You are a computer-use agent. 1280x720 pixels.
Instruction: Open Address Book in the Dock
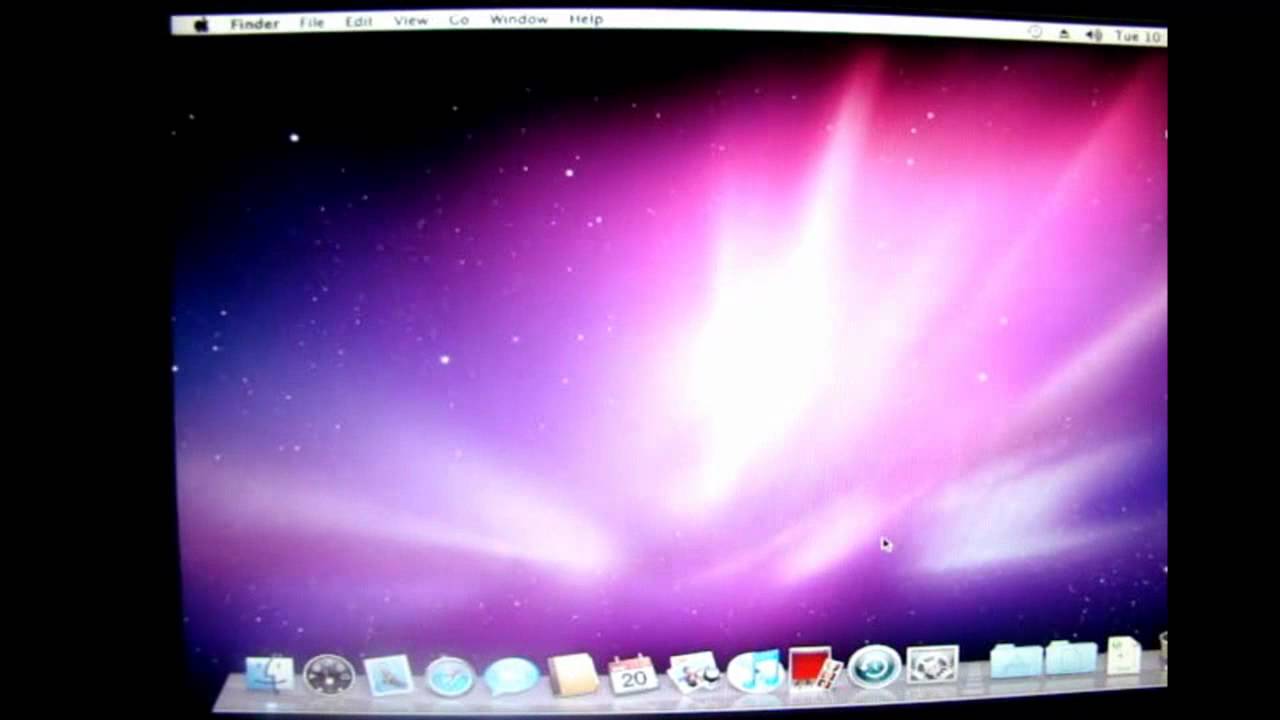(573, 675)
